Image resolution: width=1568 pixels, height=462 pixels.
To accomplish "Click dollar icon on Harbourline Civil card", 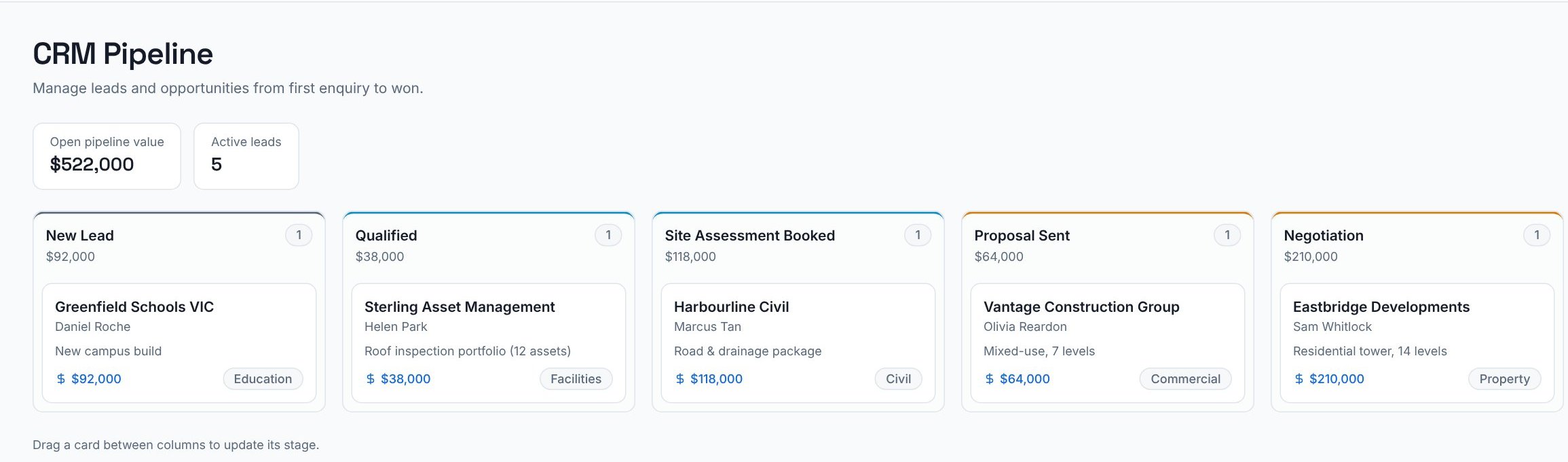I will (x=680, y=379).
